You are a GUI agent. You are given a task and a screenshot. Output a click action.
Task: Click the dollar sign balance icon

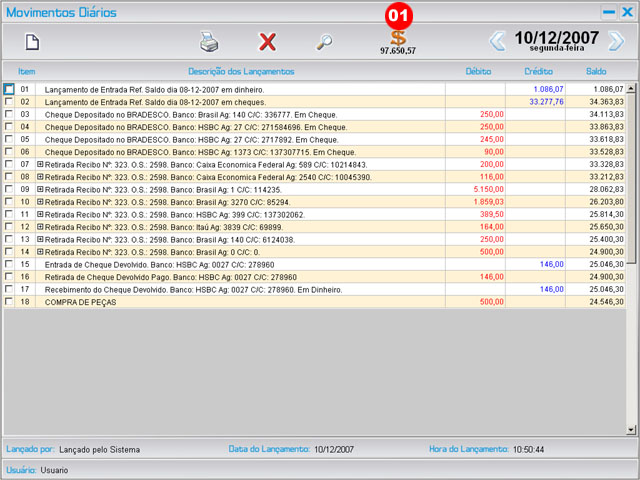point(398,36)
